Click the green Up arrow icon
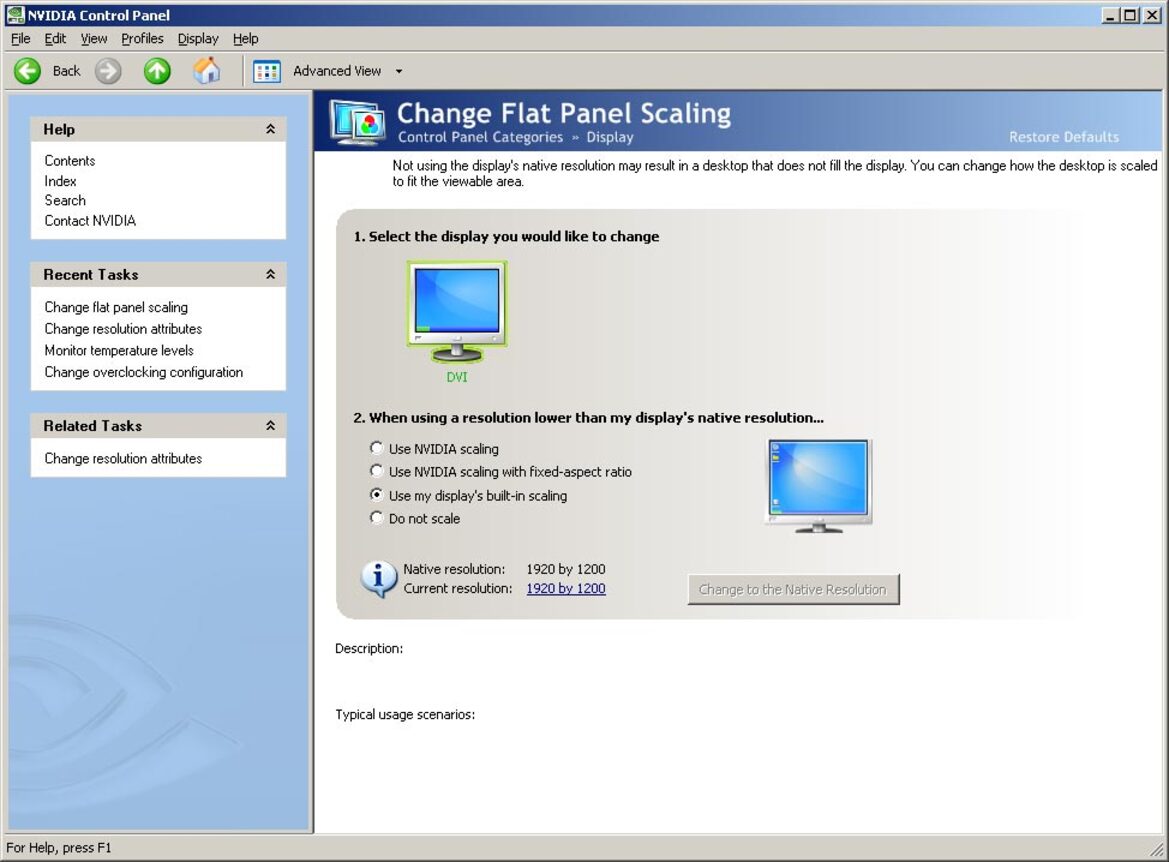Screen dimensions: 1169x862 click(157, 71)
